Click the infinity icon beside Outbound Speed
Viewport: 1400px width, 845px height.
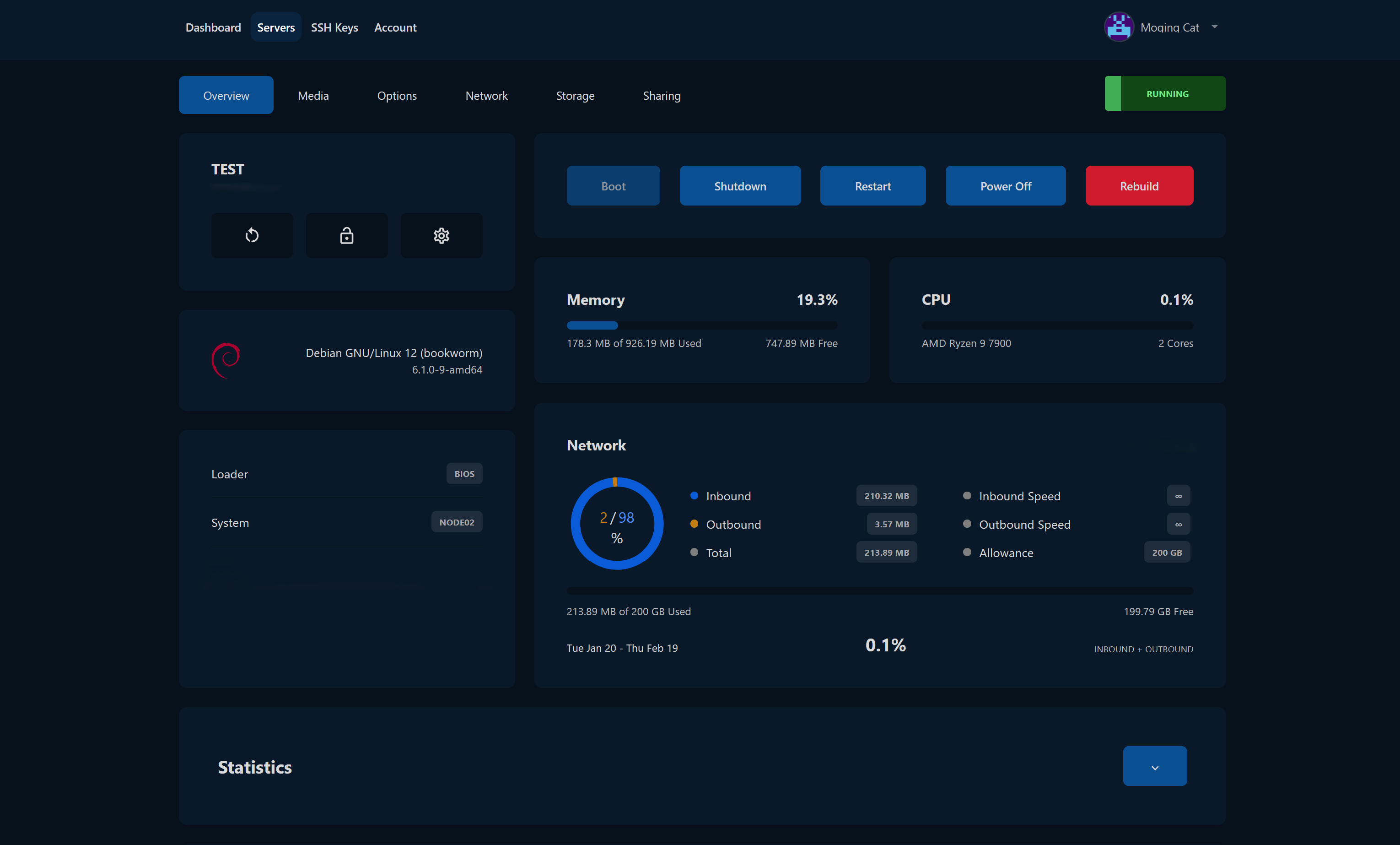click(1179, 524)
